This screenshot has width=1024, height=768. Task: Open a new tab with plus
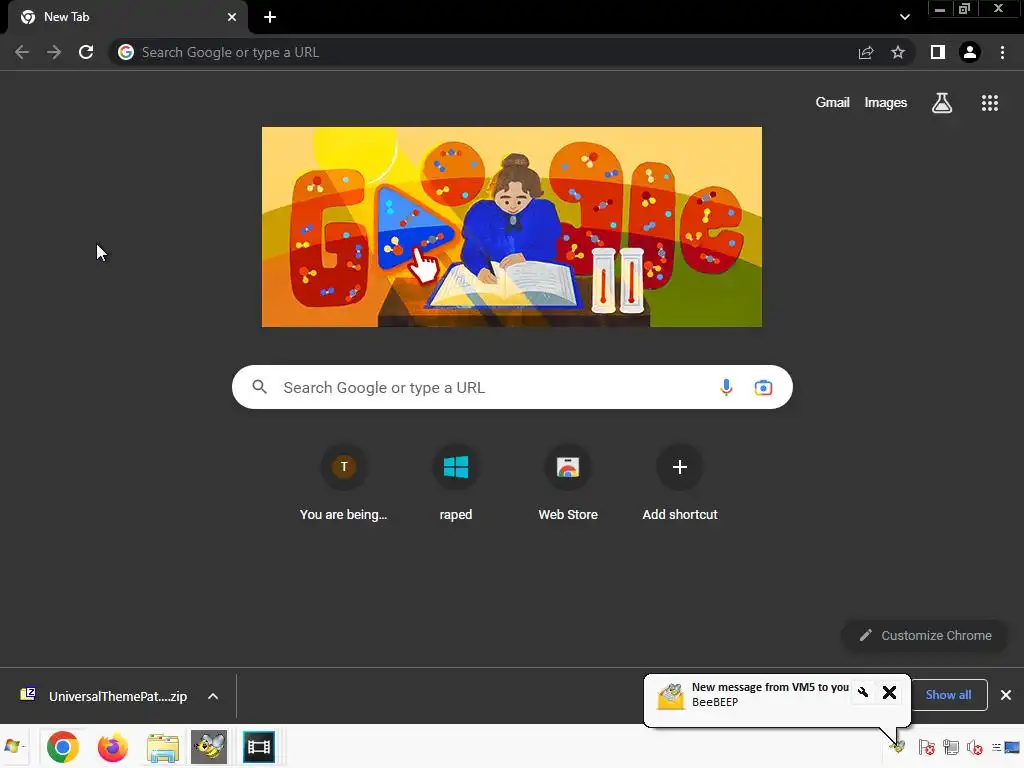point(270,17)
